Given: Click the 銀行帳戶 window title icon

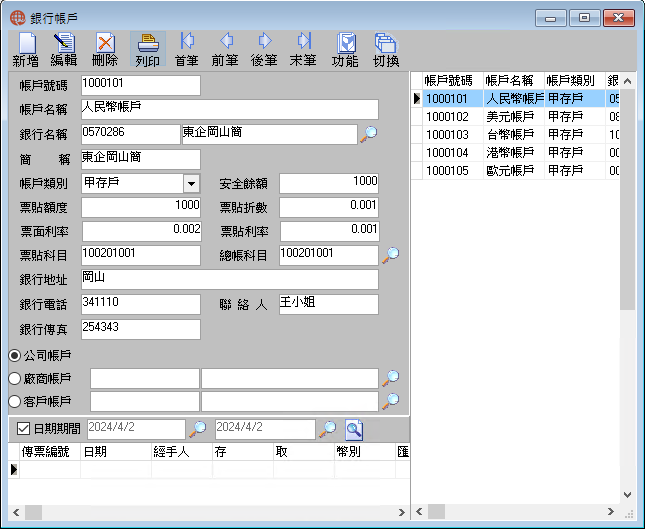Looking at the screenshot, I should [18, 18].
